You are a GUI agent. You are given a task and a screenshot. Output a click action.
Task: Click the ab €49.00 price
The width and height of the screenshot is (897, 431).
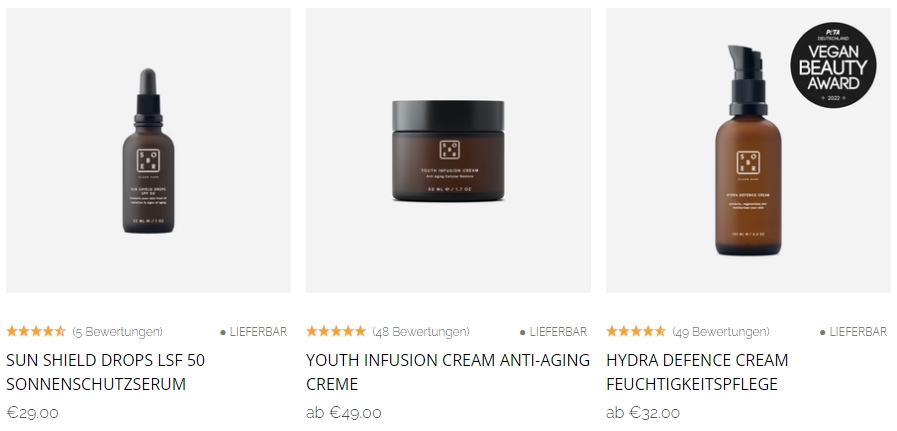(x=344, y=413)
